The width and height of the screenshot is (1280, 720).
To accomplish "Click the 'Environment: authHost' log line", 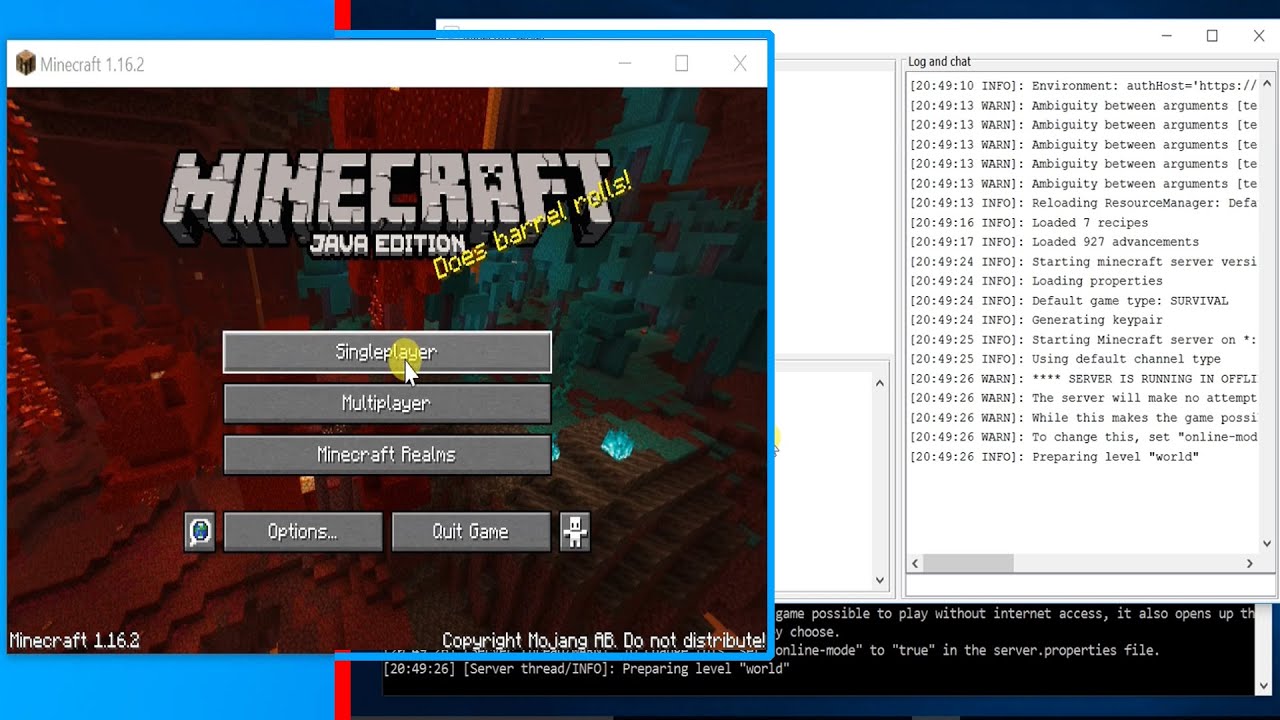I will coord(1083,86).
